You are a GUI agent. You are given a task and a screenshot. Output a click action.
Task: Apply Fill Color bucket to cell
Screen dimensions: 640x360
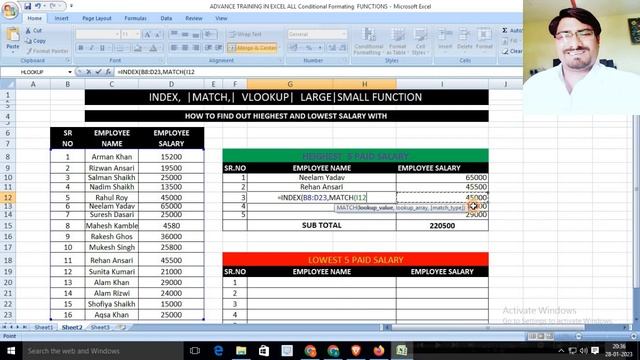pyautogui.click(x=138, y=48)
